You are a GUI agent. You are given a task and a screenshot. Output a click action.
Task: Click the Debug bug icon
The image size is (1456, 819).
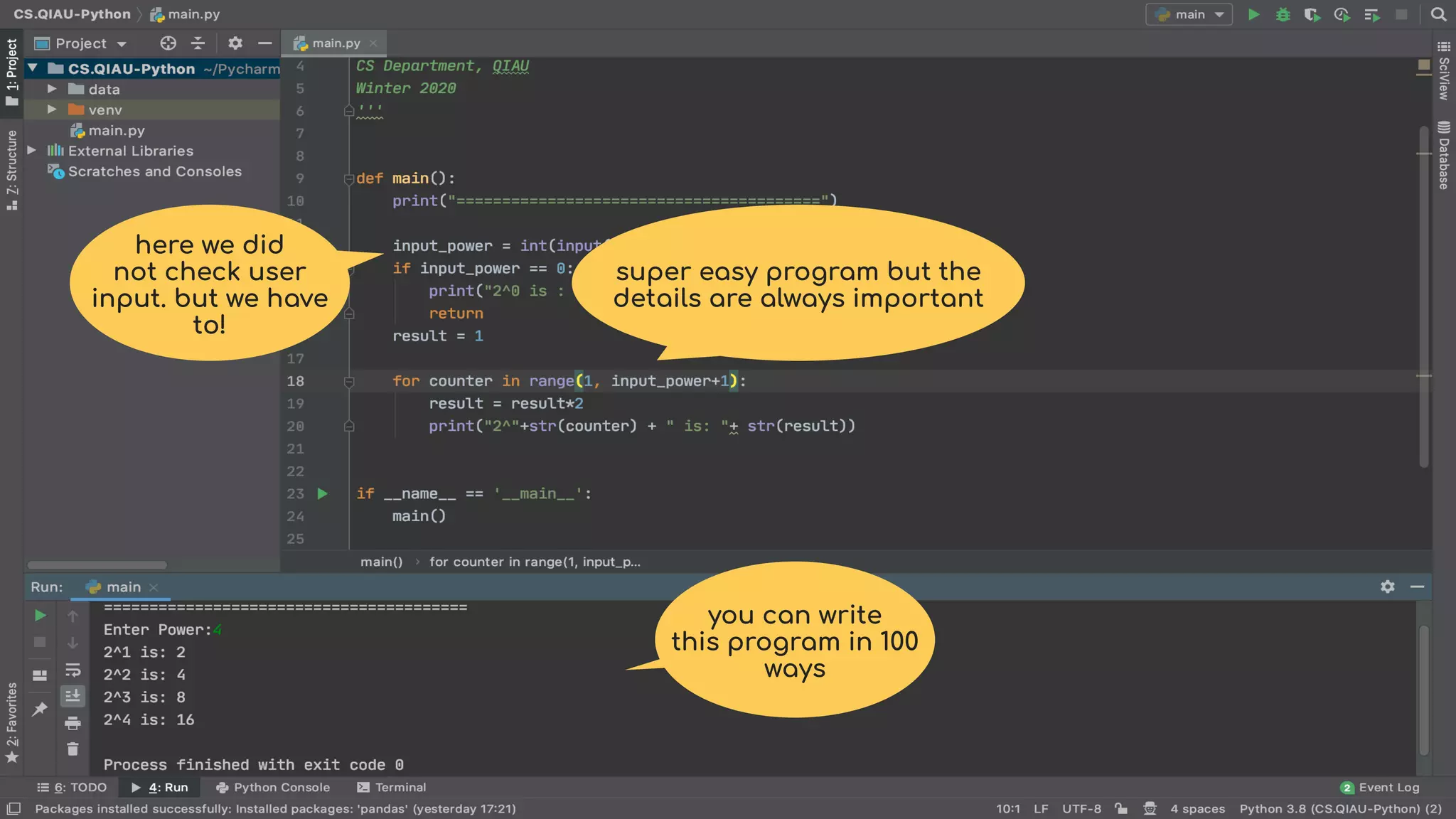(1283, 15)
